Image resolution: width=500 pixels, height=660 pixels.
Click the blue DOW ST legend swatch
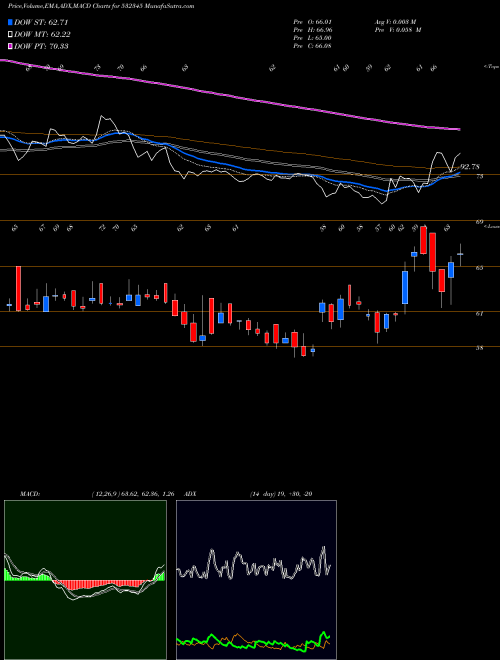click(x=11, y=23)
